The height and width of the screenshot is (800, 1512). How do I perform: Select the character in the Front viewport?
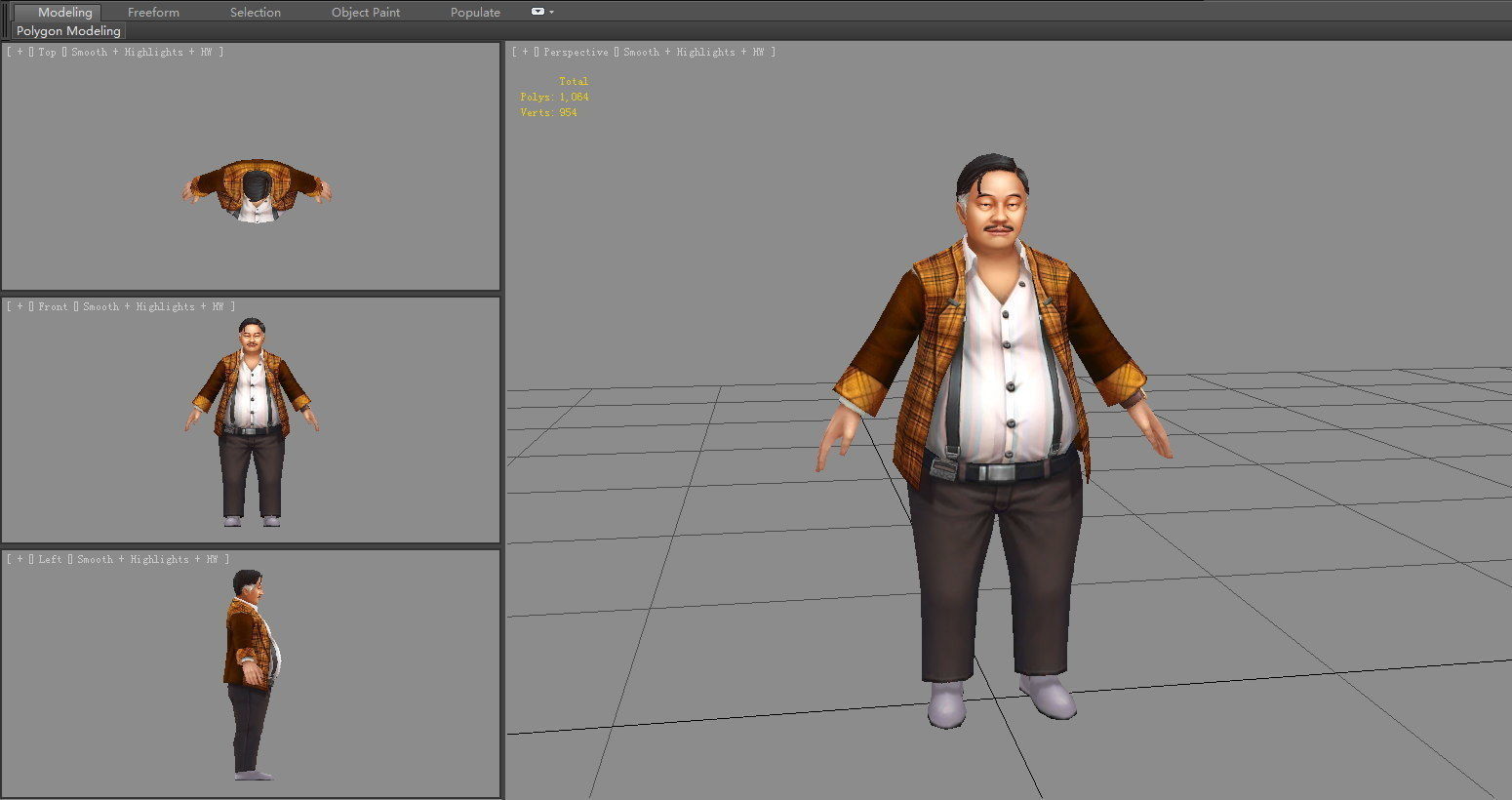[x=253, y=421]
